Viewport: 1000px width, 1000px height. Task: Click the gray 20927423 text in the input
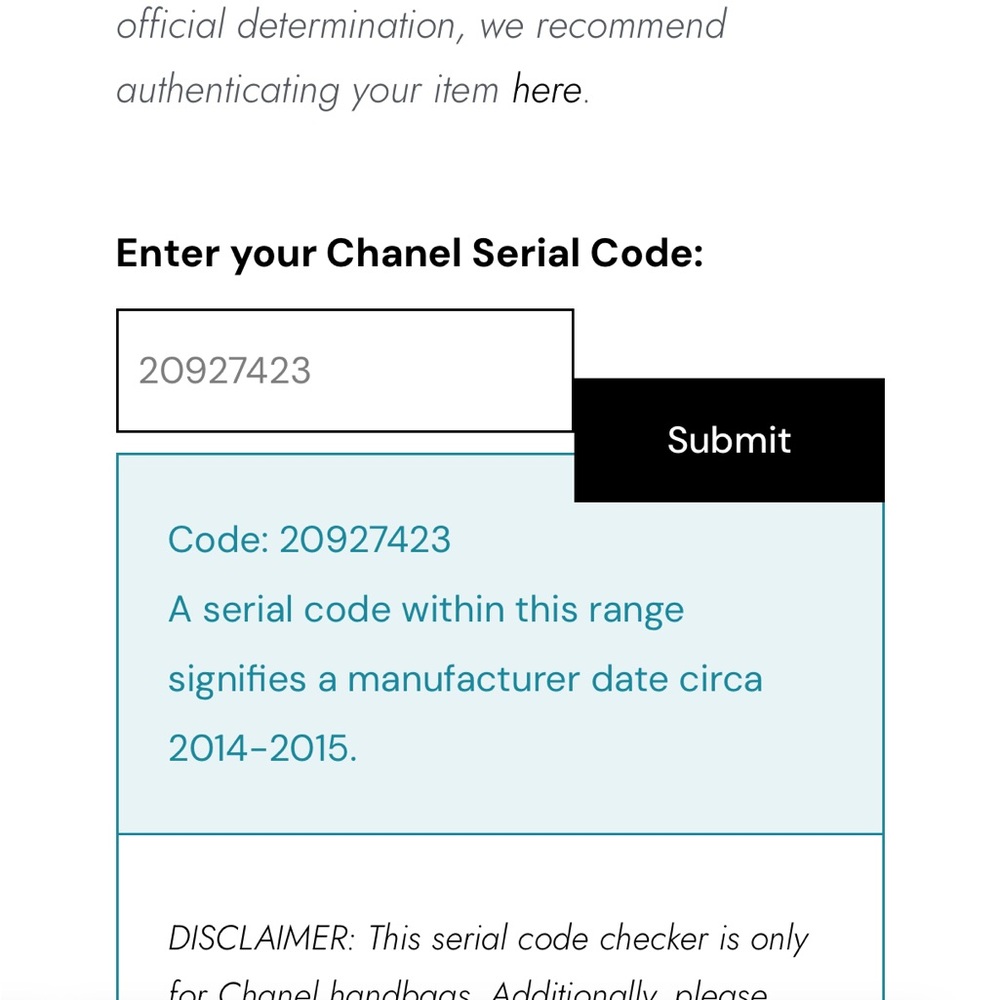[224, 371]
